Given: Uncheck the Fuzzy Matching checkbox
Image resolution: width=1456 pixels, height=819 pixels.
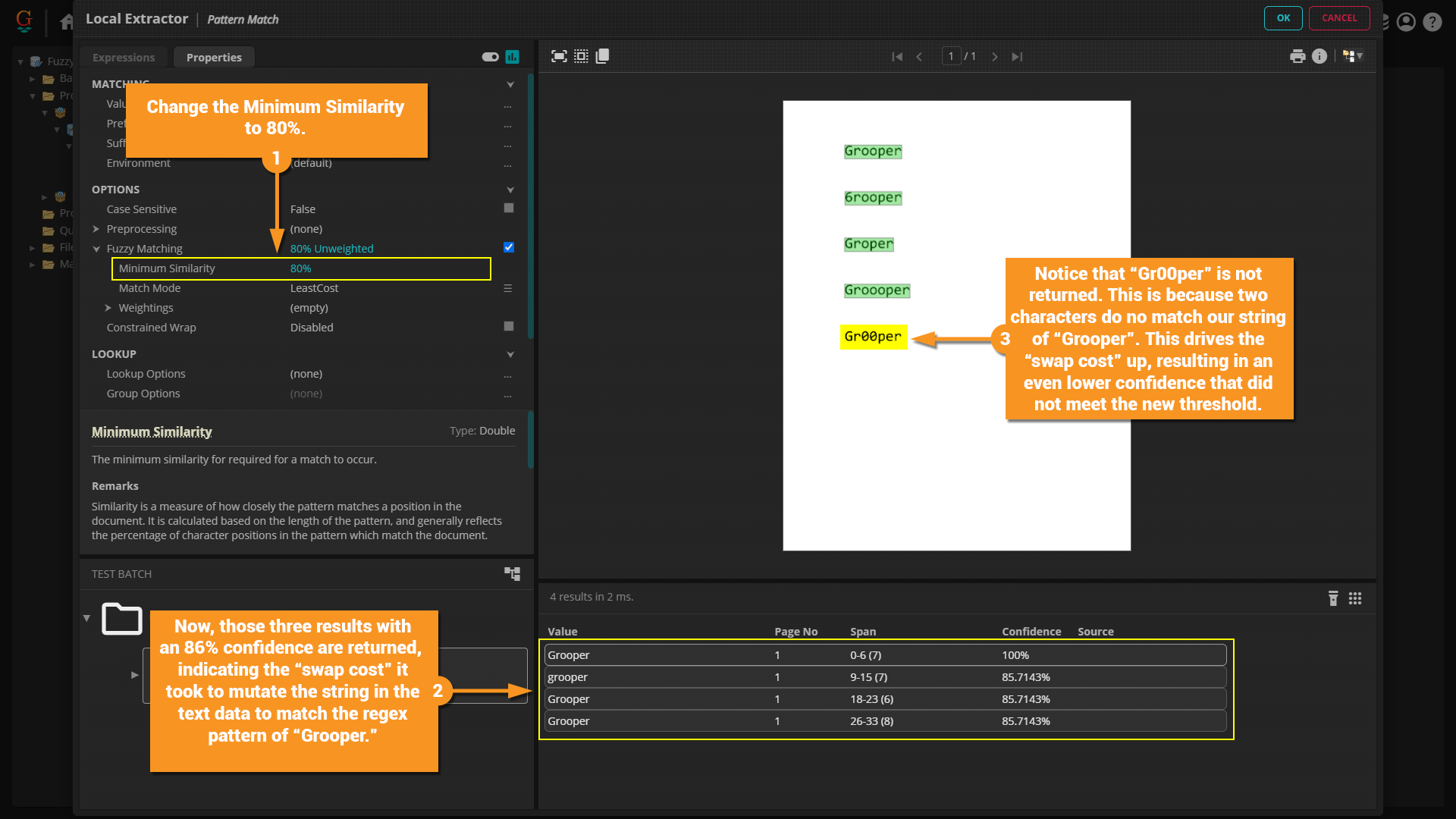Looking at the screenshot, I should [x=509, y=248].
